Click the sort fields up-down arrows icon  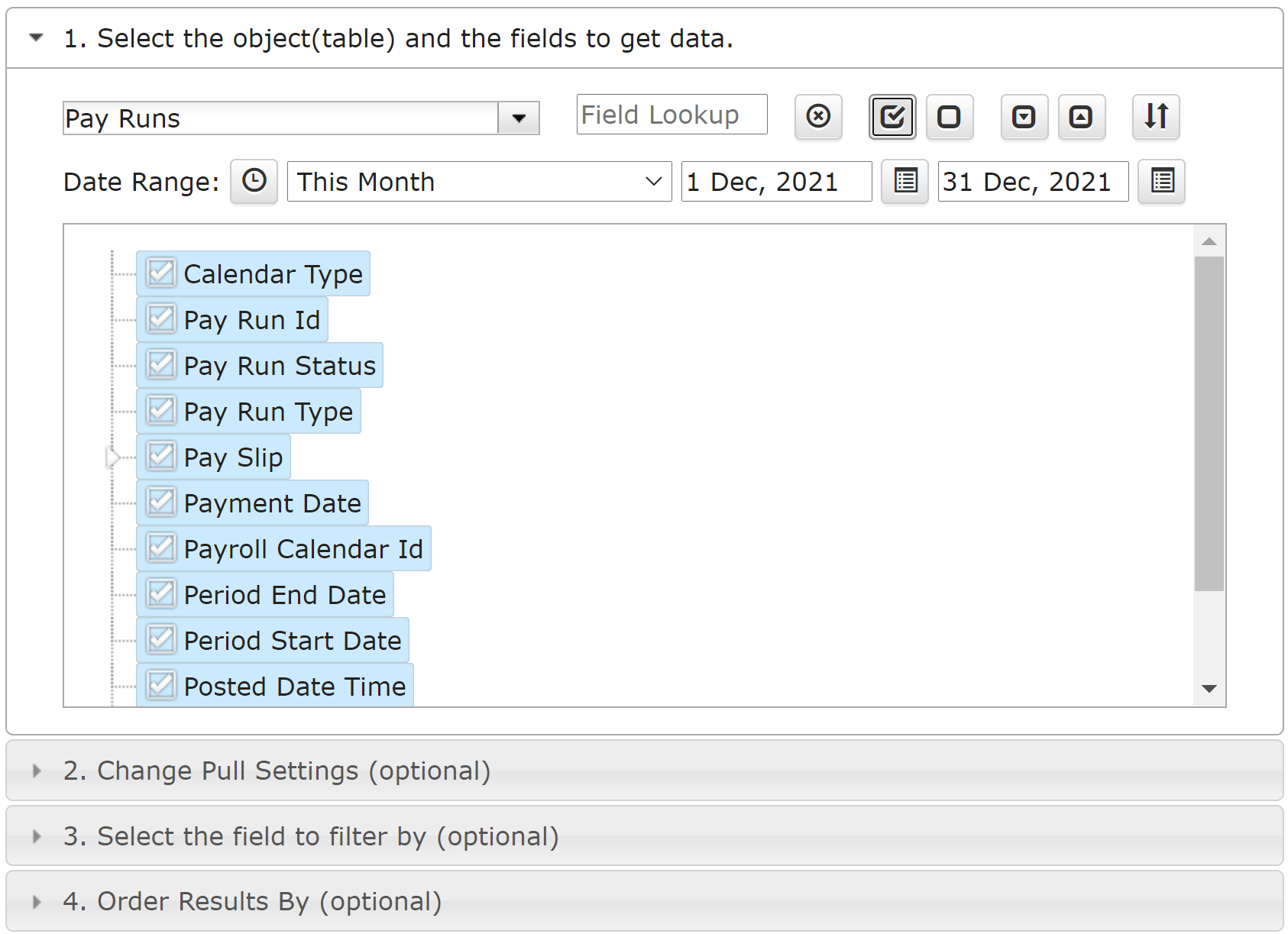click(1156, 117)
